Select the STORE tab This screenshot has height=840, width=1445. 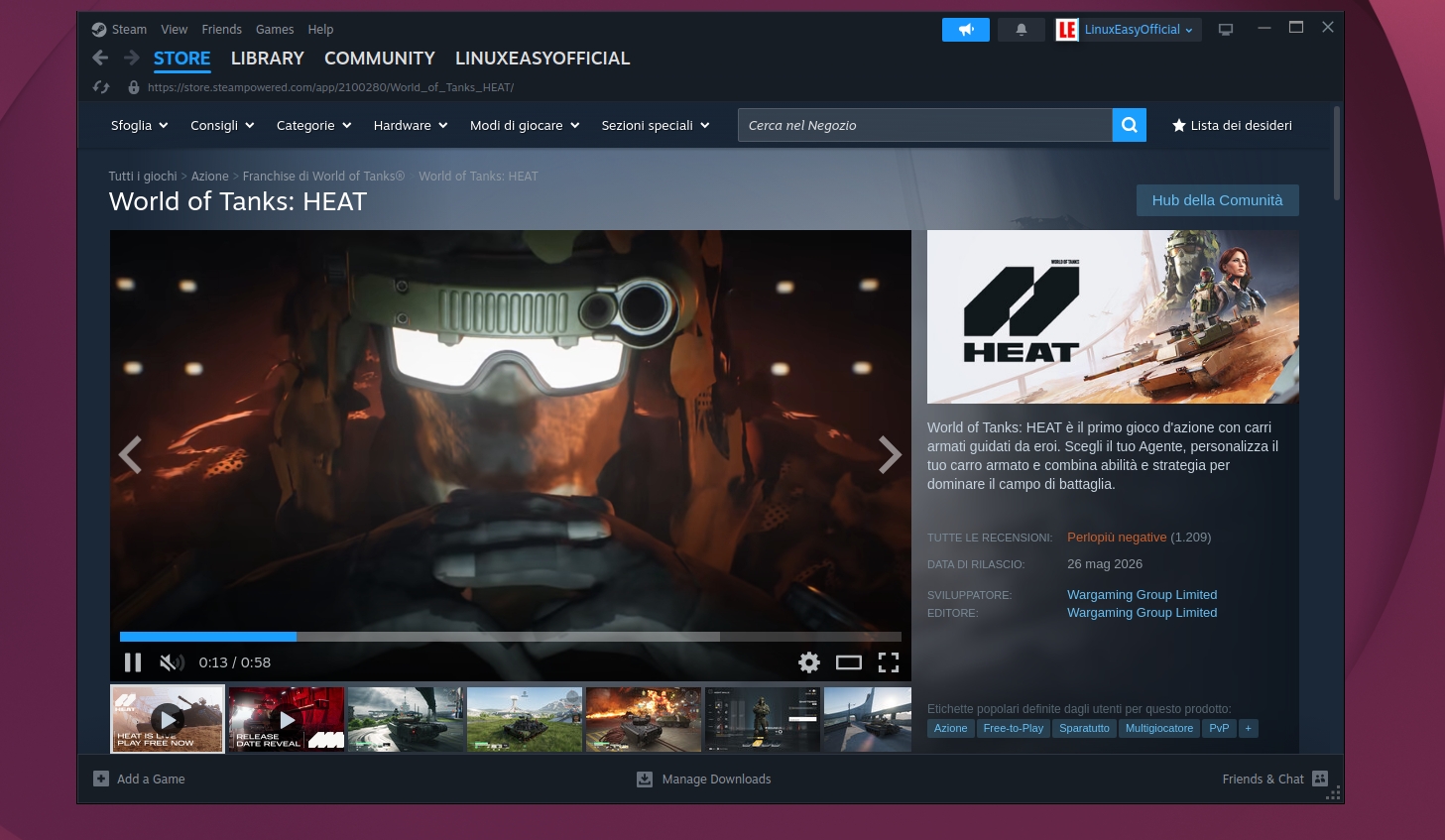tap(181, 59)
